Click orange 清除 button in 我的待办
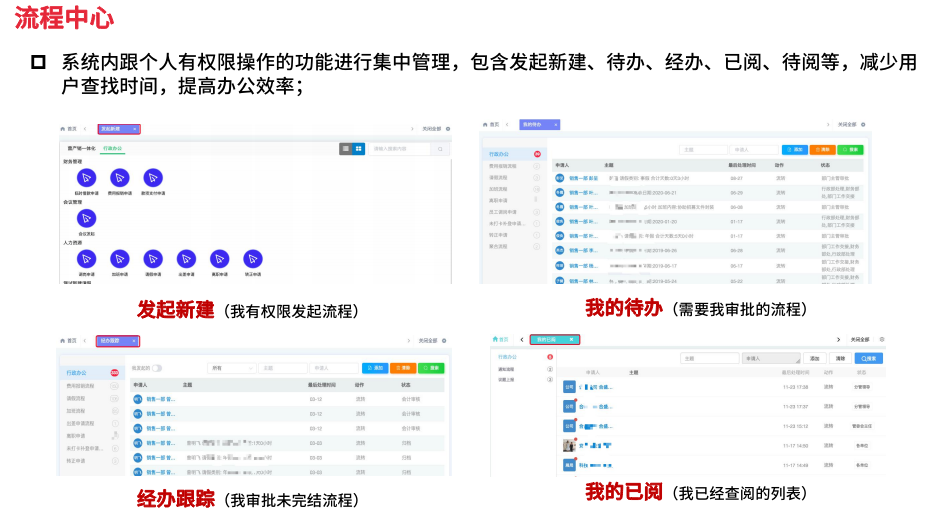The width and height of the screenshot is (943, 525). click(x=821, y=149)
